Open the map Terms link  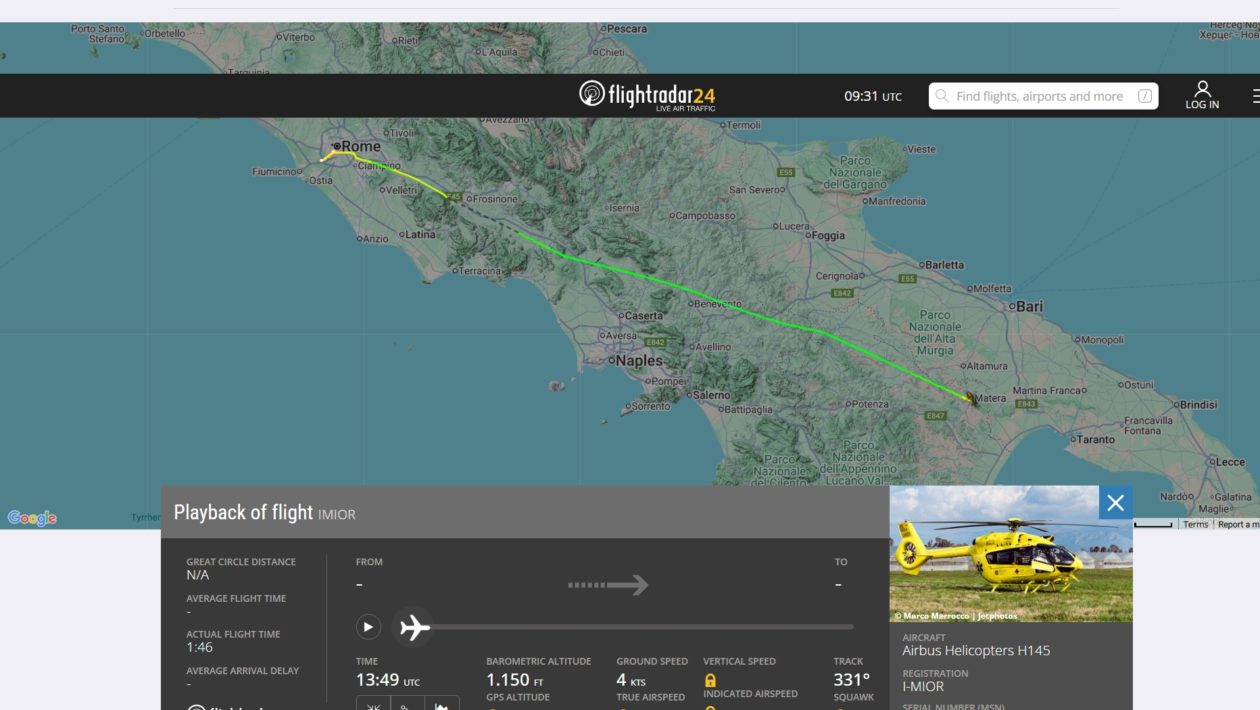pyautogui.click(x=1196, y=524)
